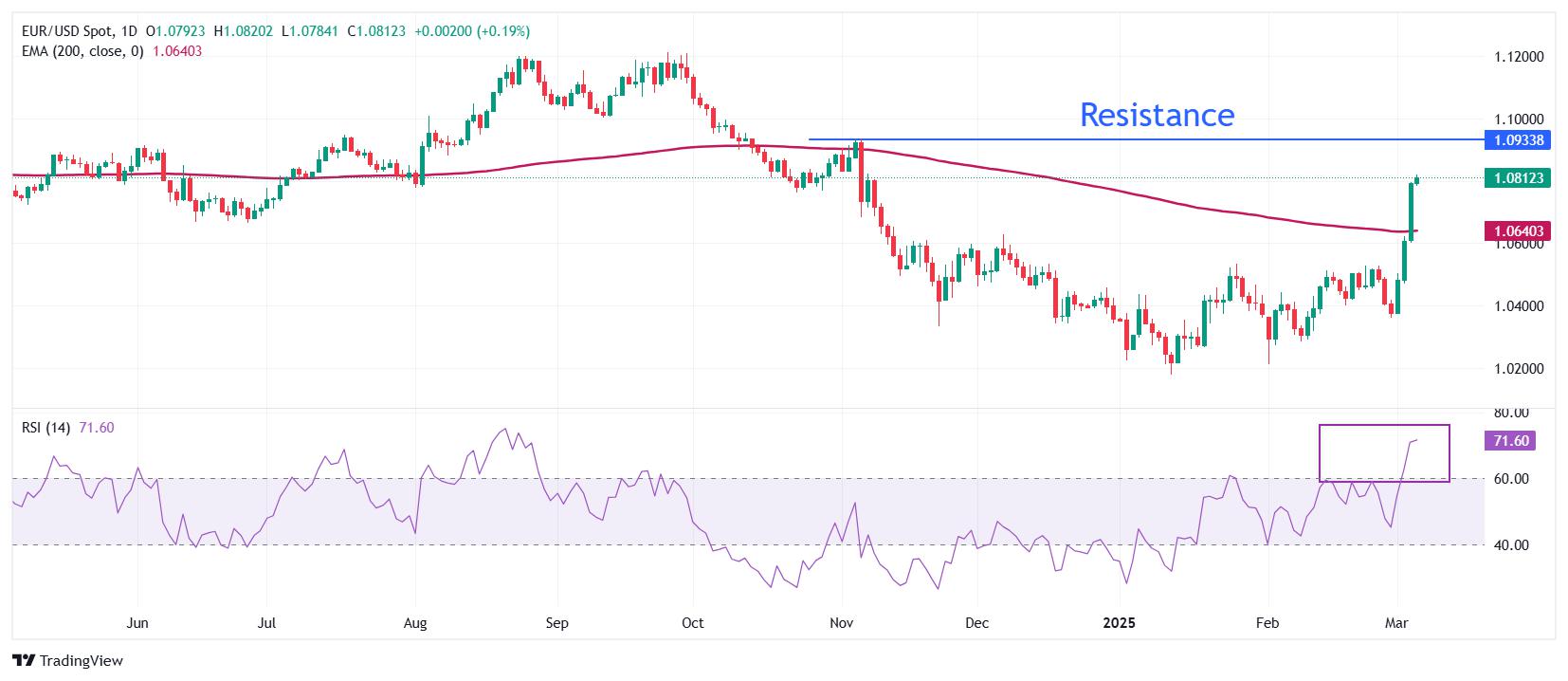Click the purple 71.60 RSI value tag

pos(1508,441)
